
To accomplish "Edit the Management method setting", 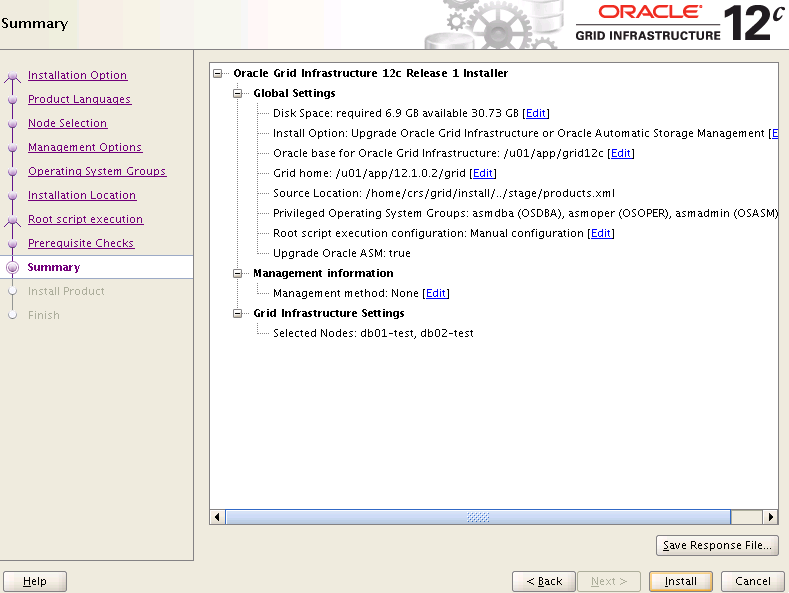I will coord(436,293).
